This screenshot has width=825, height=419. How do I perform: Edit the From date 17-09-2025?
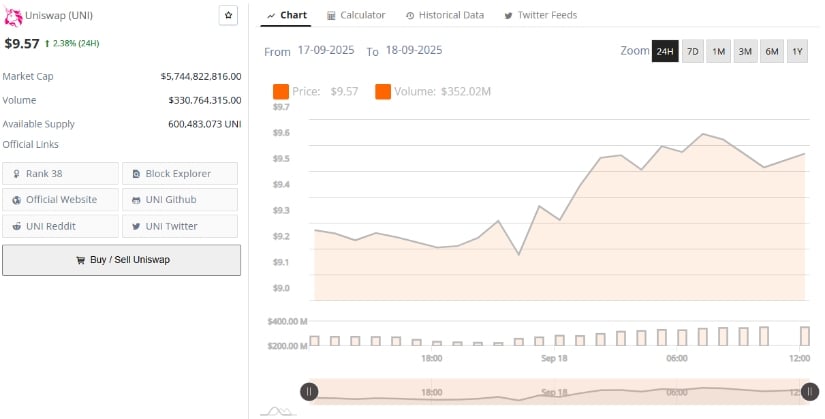326,51
